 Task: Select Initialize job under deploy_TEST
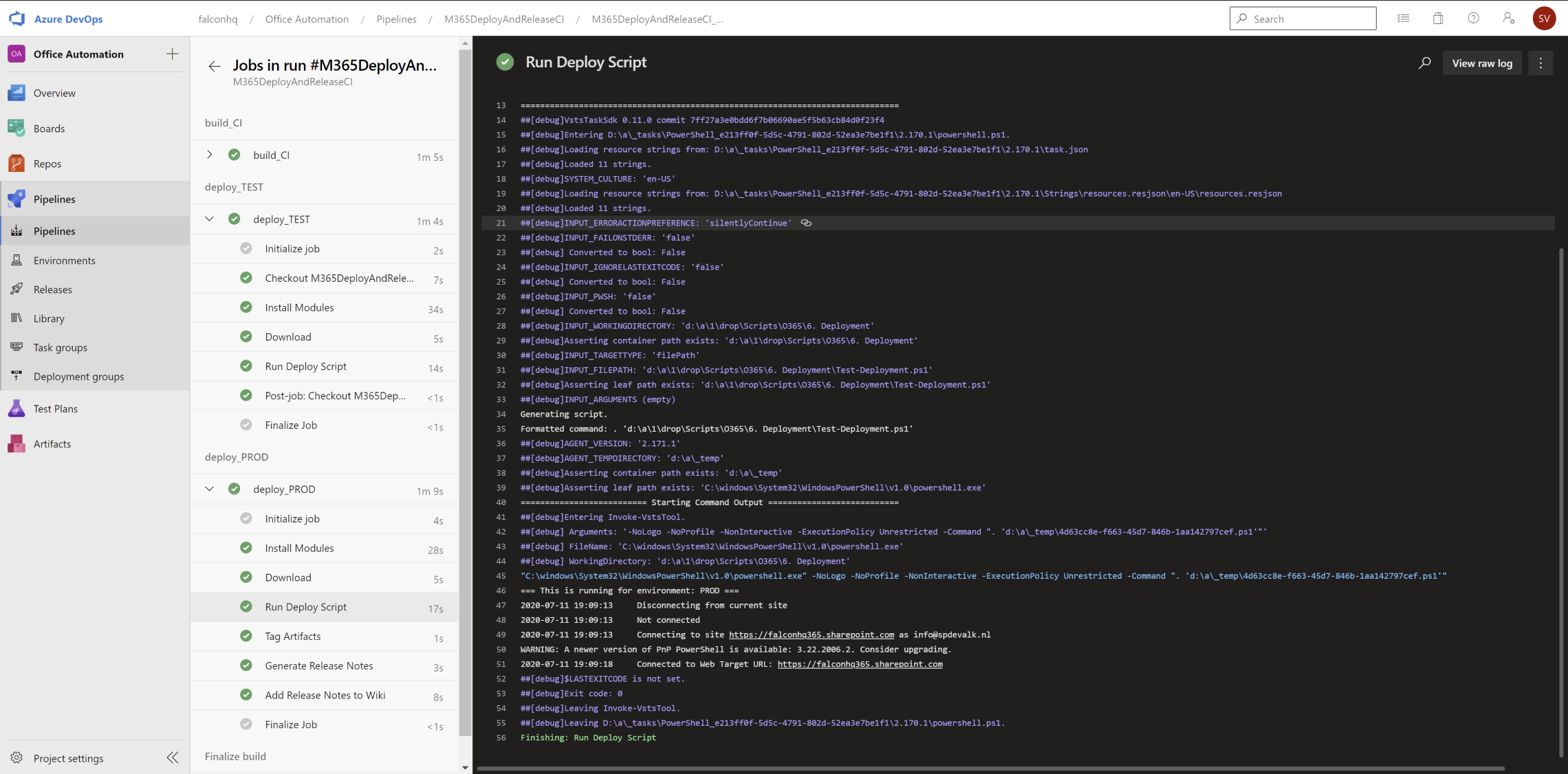coord(325,249)
